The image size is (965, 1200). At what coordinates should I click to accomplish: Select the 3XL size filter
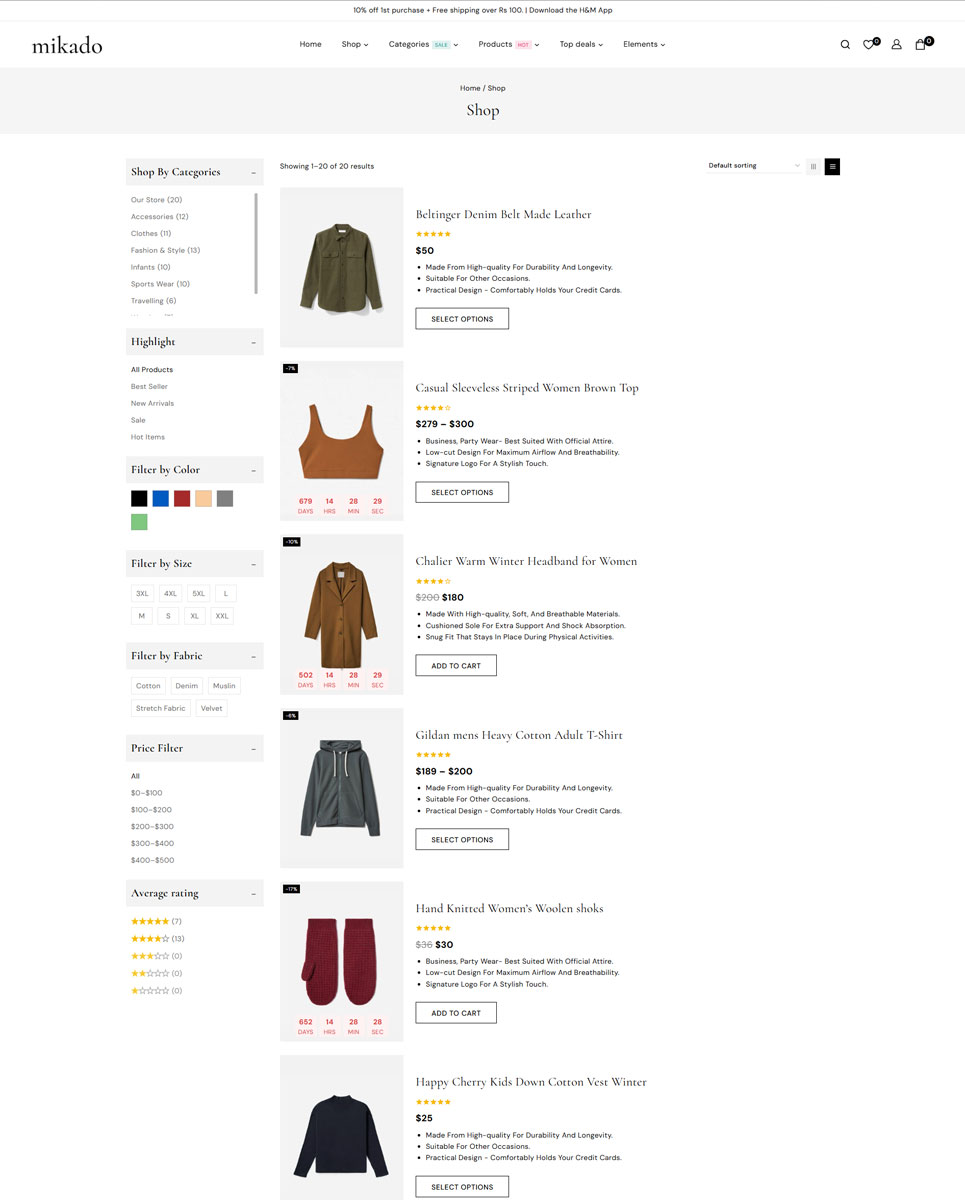click(143, 593)
